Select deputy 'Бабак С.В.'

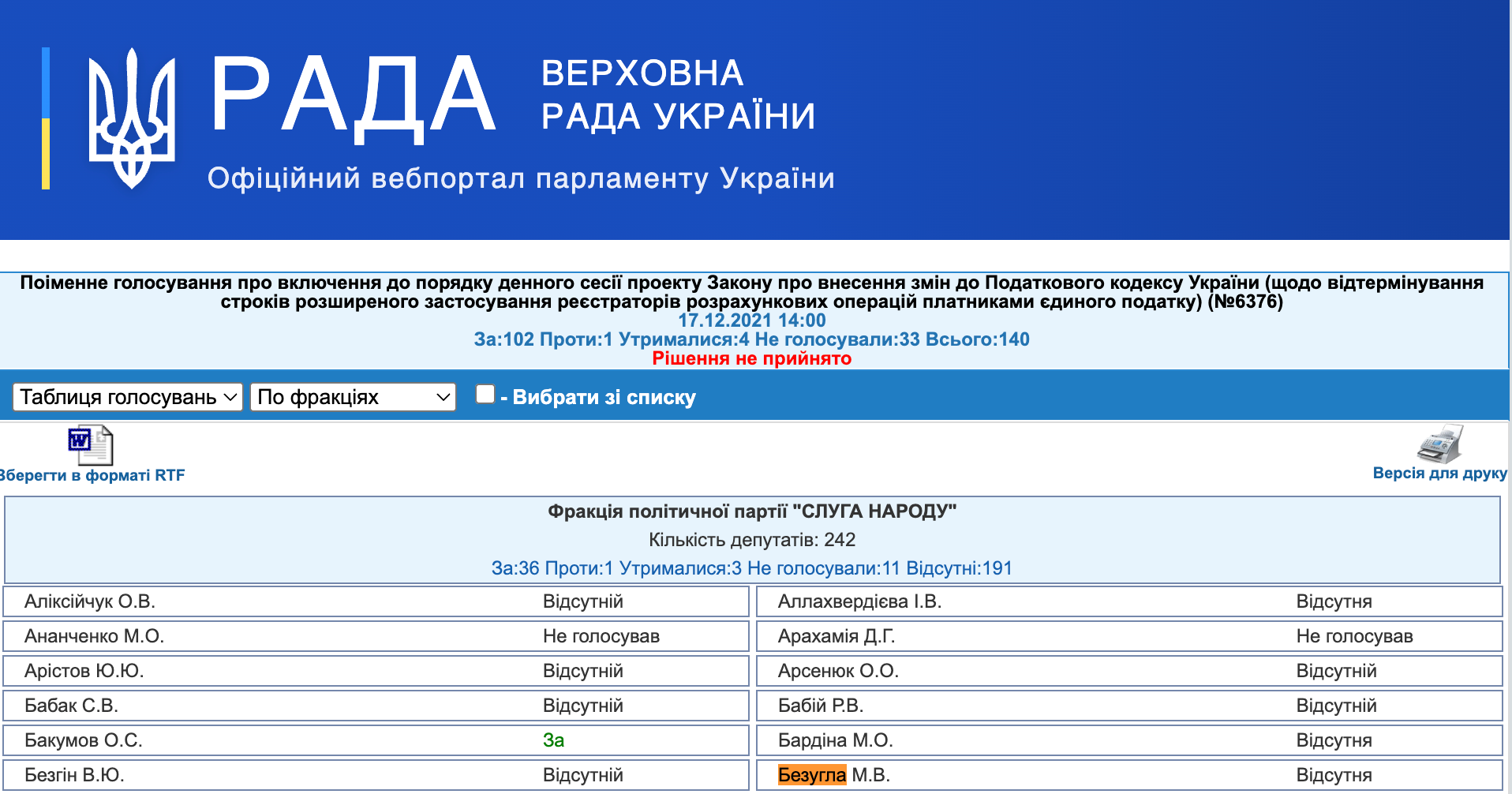coord(72,706)
